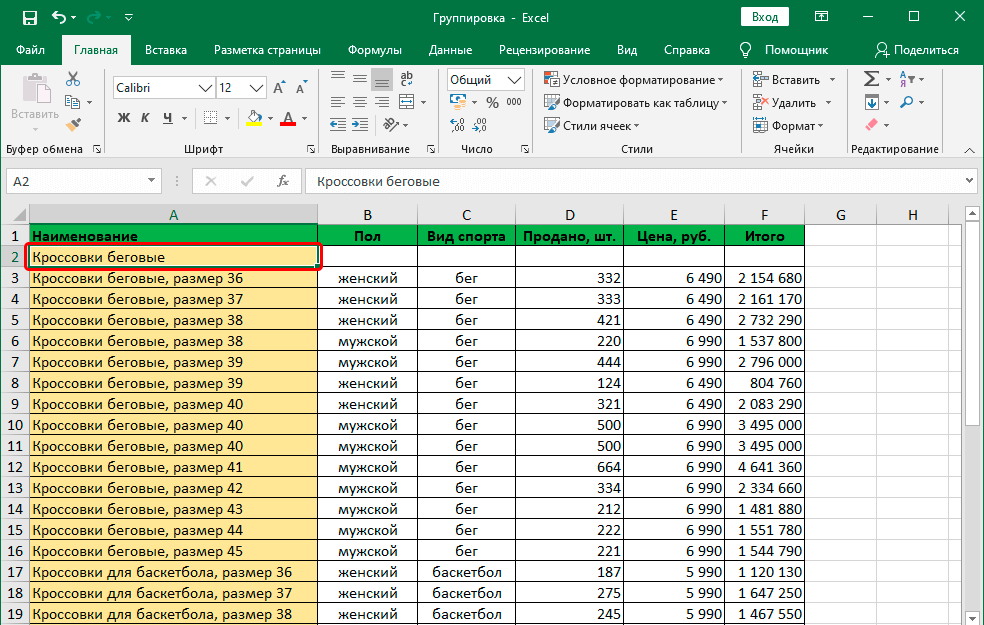Align cell content to top

coord(338,79)
